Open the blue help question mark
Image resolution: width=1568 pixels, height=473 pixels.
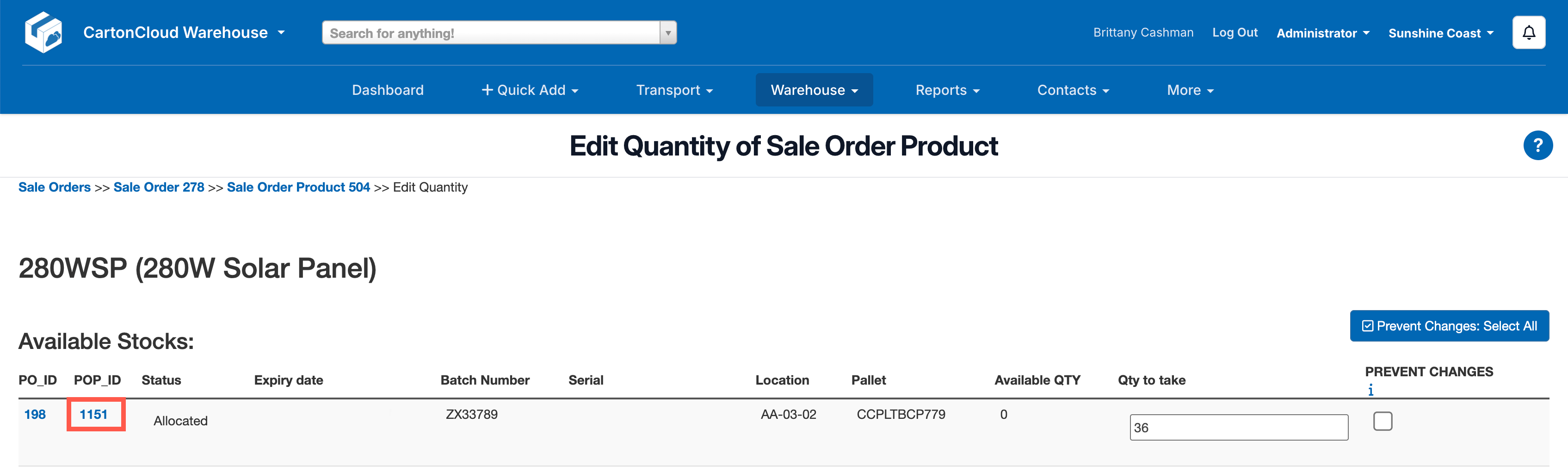[1537, 145]
